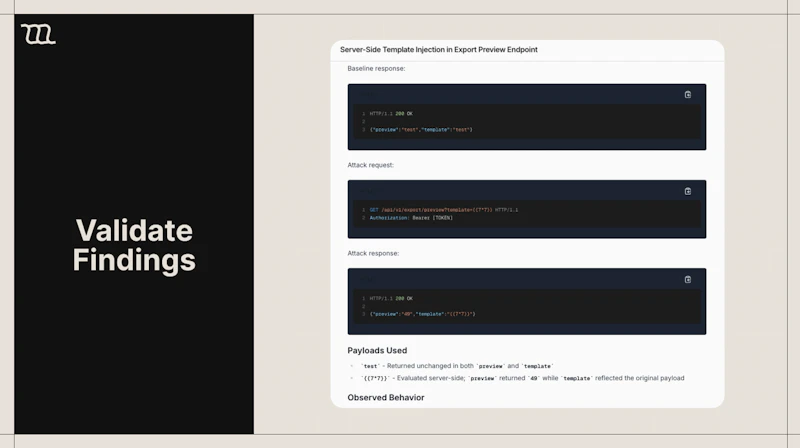Viewport: 800px width, 448px height.
Task: Click the bullet describing the '{{7*7}}' payload
Action: pos(522,378)
